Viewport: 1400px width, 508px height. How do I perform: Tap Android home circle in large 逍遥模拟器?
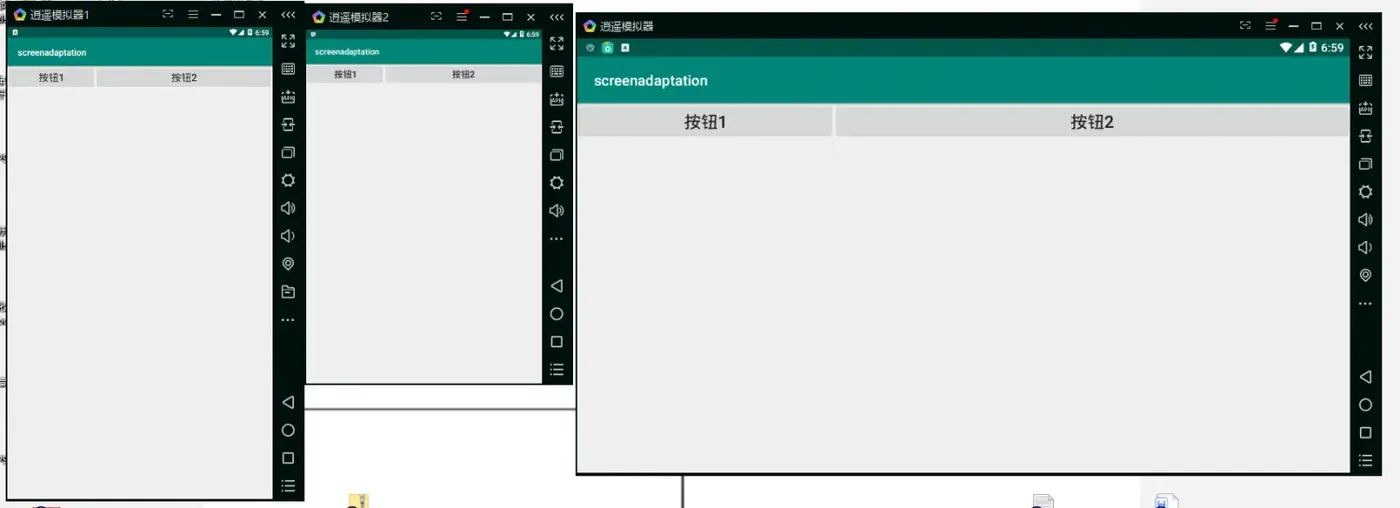1366,405
